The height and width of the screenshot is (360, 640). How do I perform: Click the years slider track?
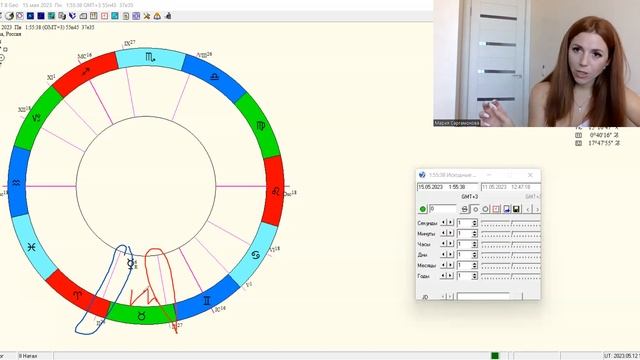511,276
